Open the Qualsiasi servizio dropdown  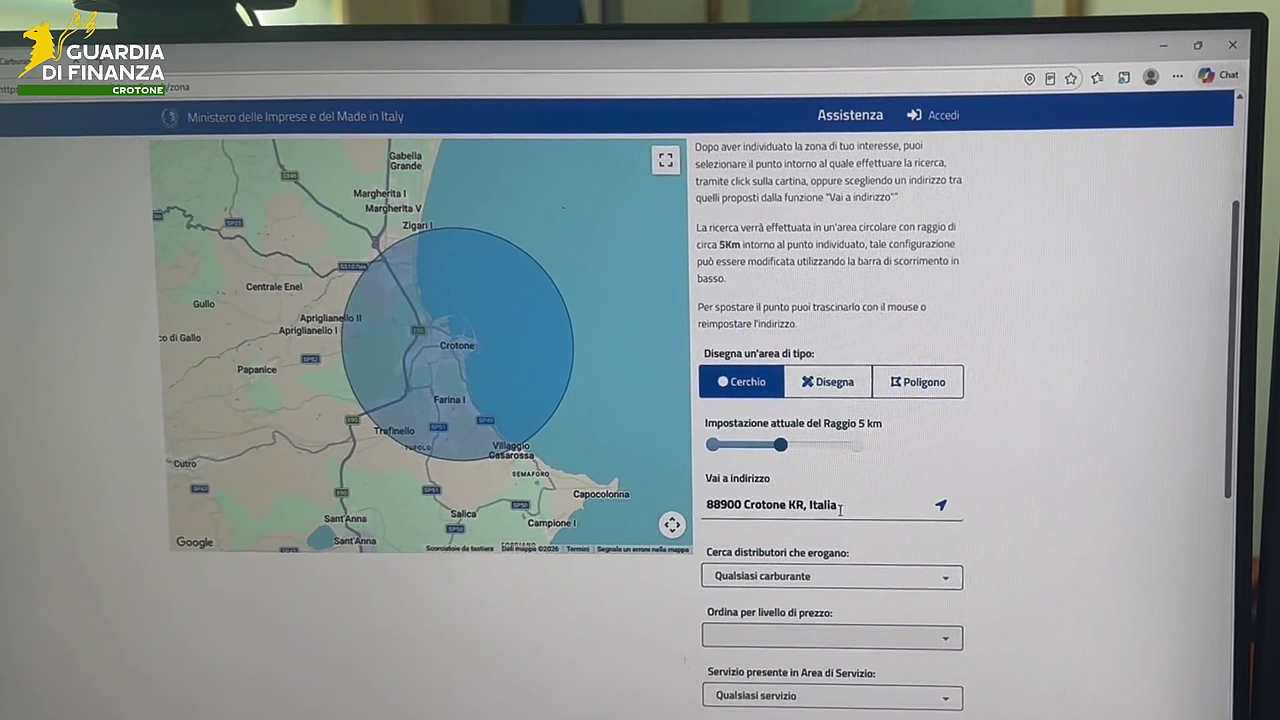(832, 697)
